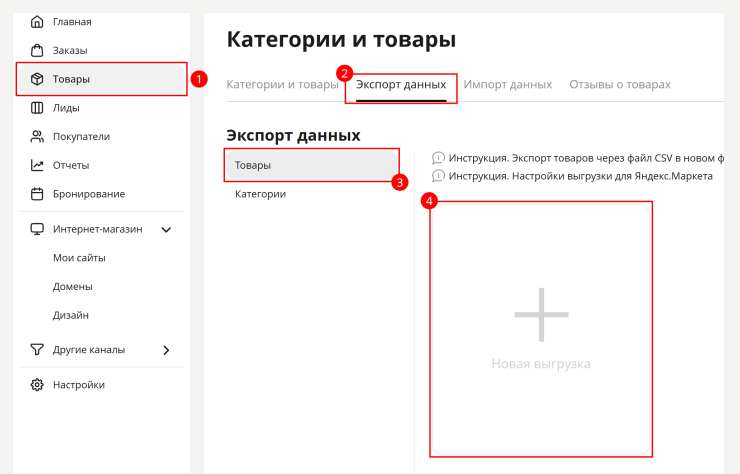
Task: Switch to the Категории и товары tab
Action: click(282, 85)
